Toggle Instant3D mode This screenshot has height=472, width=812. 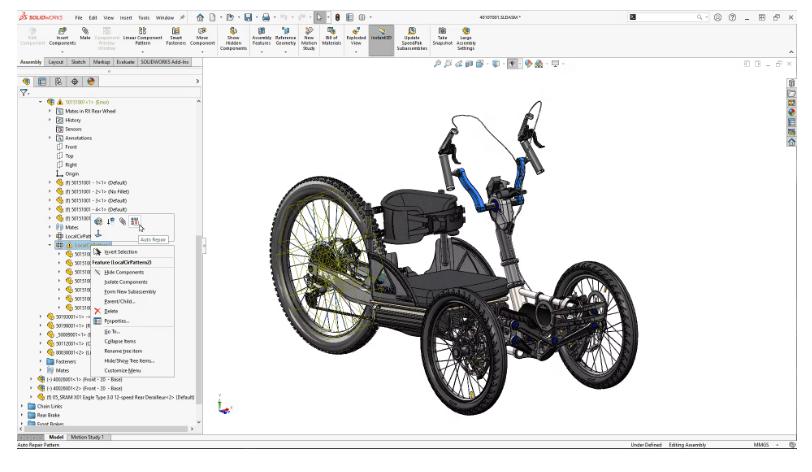tap(380, 37)
